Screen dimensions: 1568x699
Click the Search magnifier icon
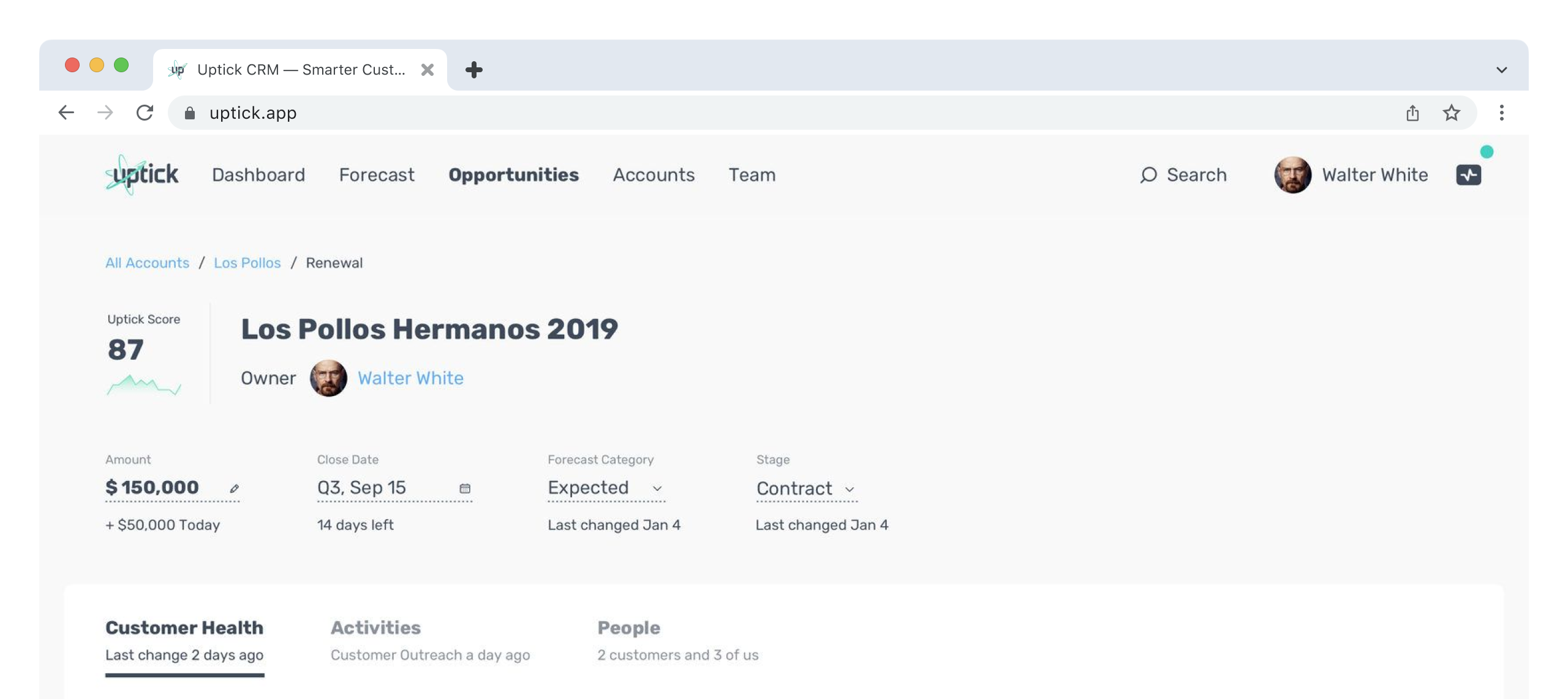click(1148, 175)
